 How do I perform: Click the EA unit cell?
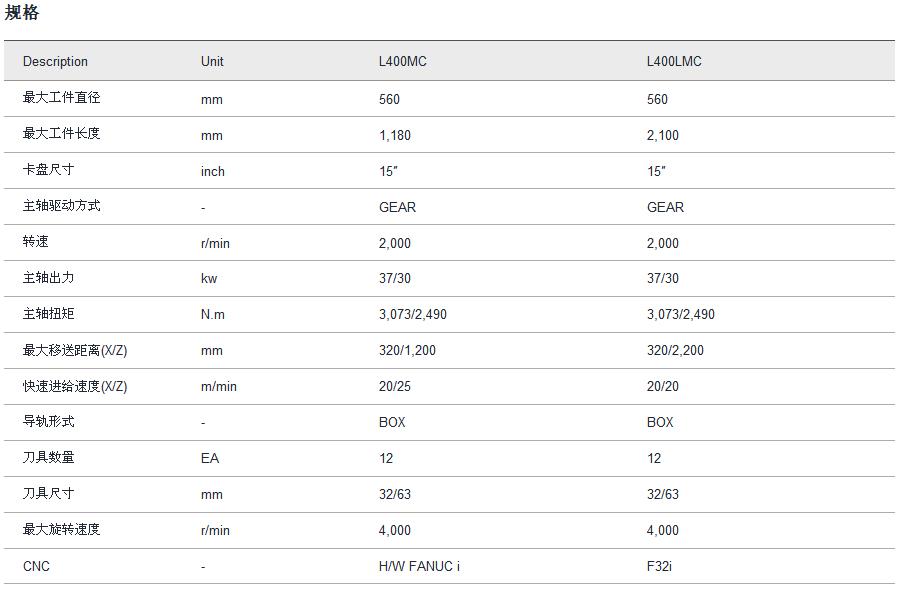click(210, 458)
